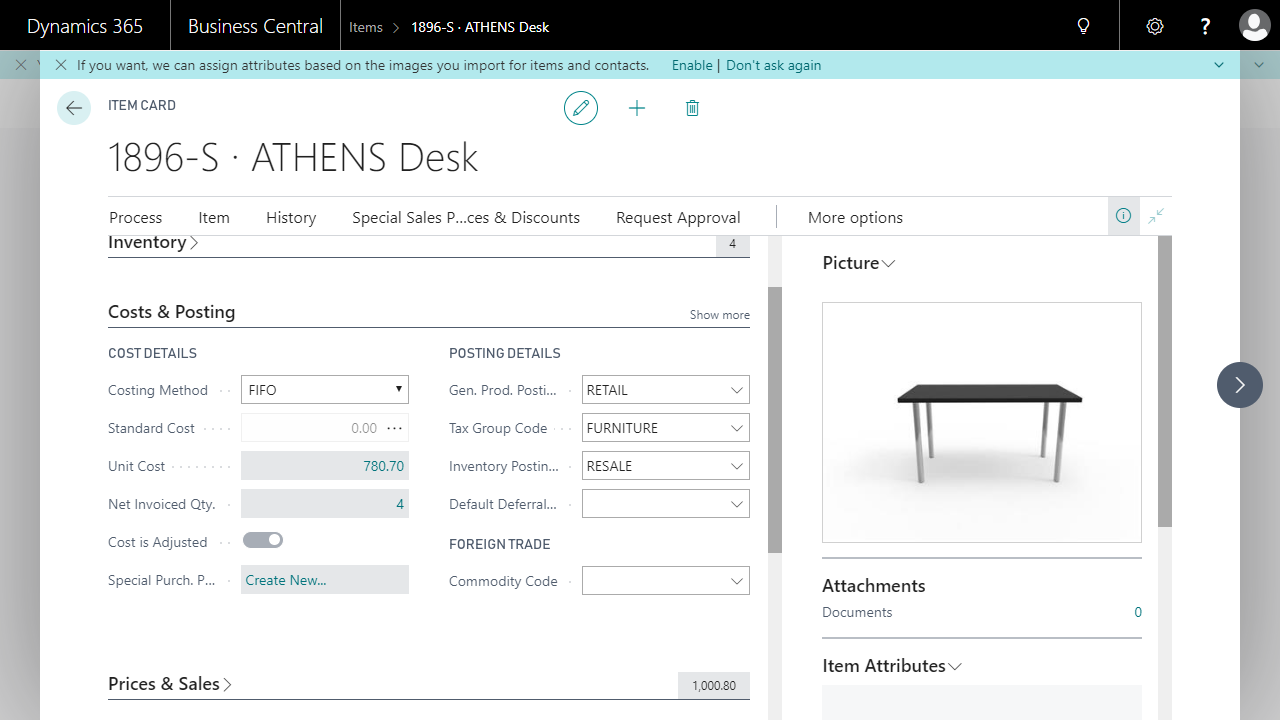Open Inventory Posting Group dropdown
Screen dimensions: 1280x720
[x=737, y=466]
